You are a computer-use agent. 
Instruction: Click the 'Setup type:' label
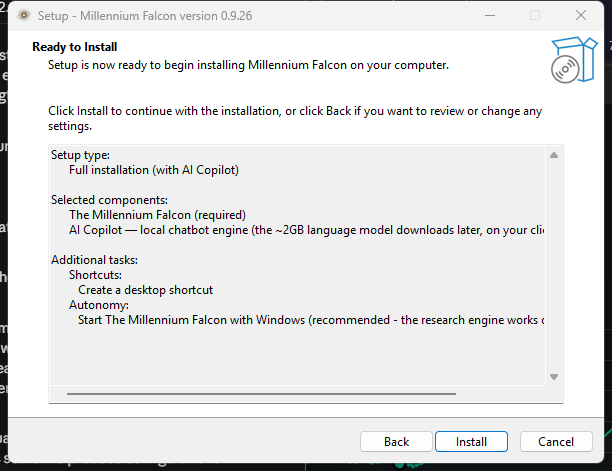point(80,155)
